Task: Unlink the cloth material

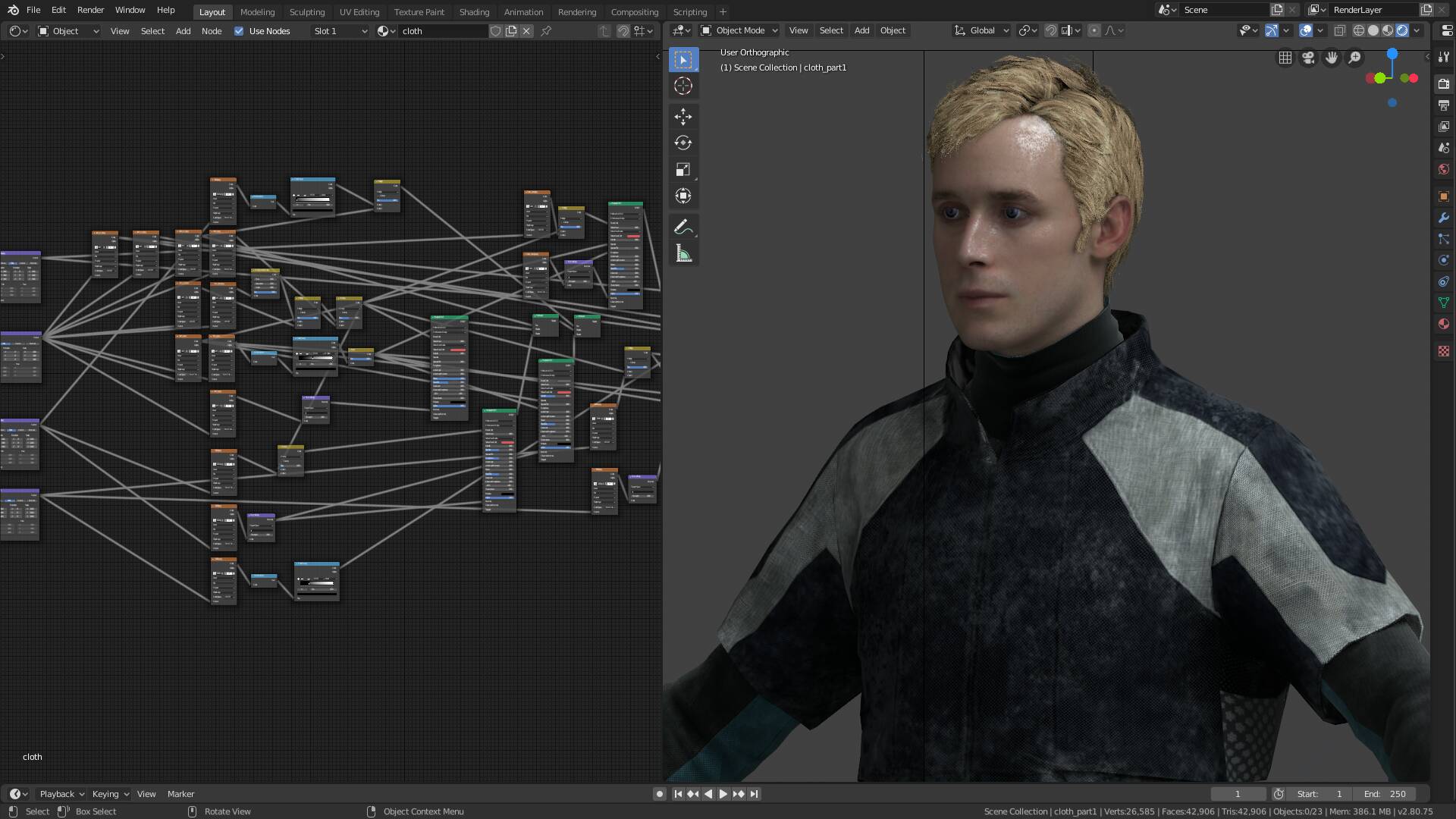Action: coord(526,31)
